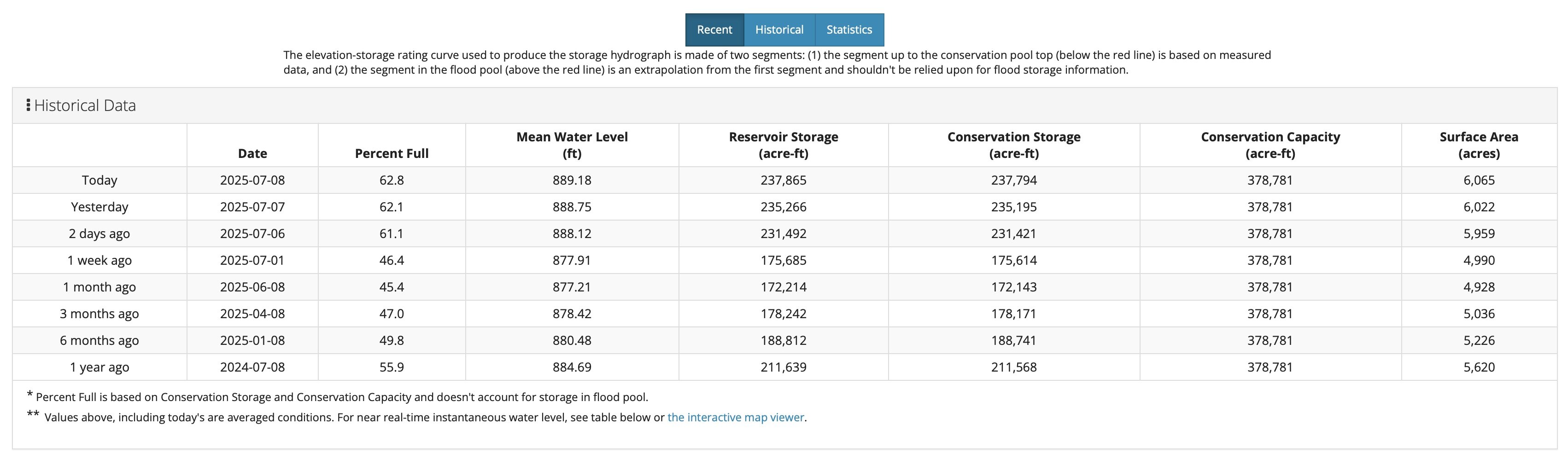This screenshot has height=454, width=1568.
Task: Click the date 2024-07-08
Action: (x=252, y=367)
